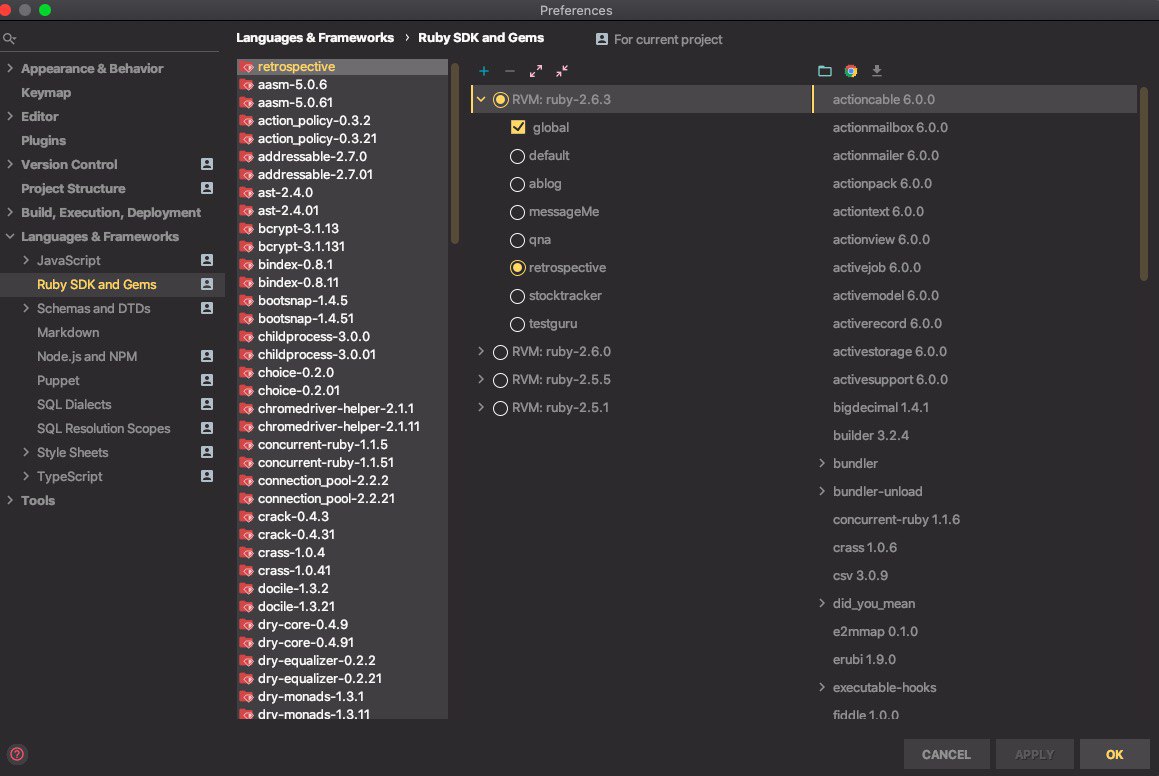Viewport: 1159px width, 776px height.
Task: Click the collapse all arrows icon
Action: coord(562,71)
